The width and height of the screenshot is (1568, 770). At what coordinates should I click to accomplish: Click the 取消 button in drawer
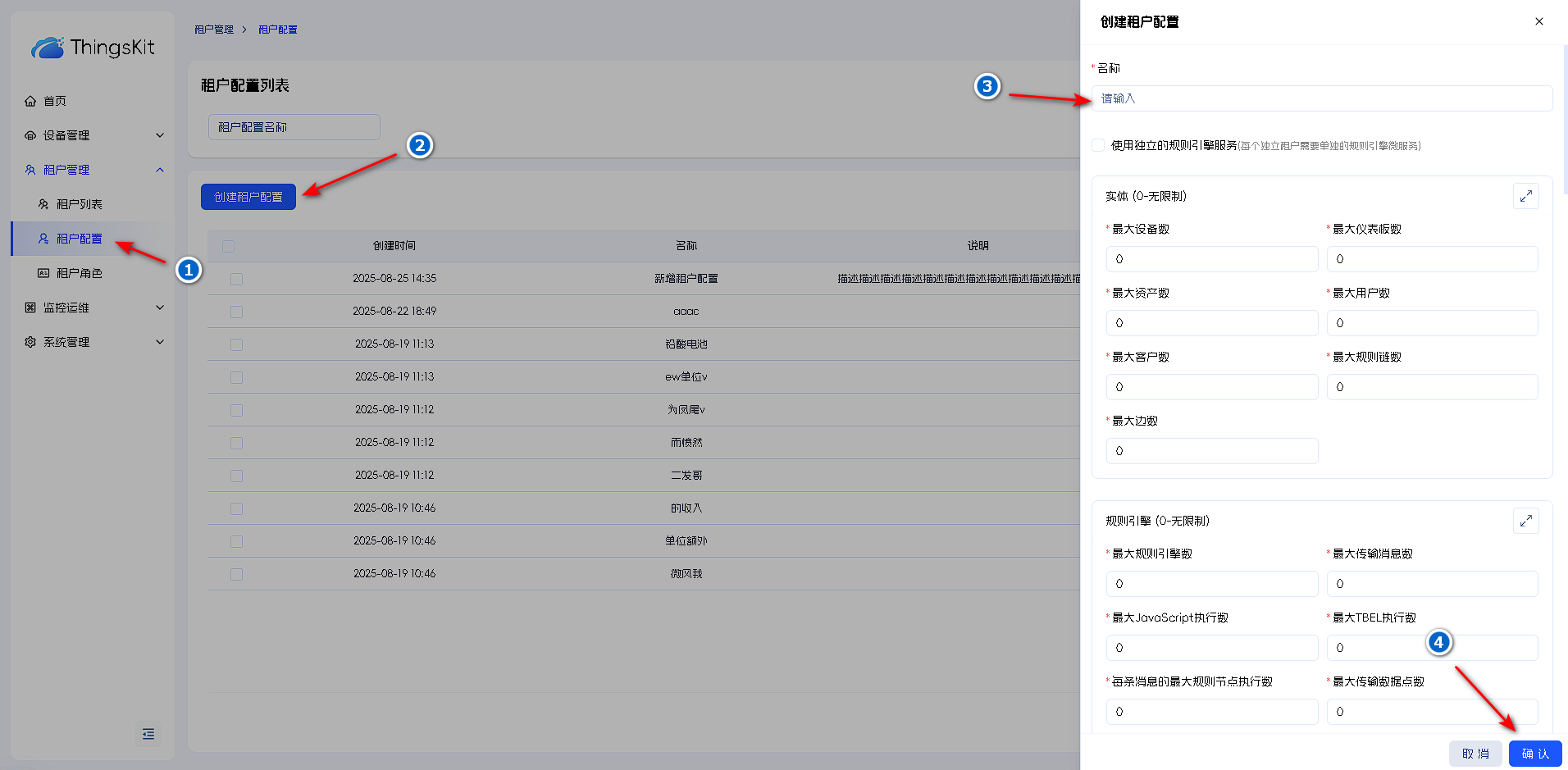[x=1475, y=754]
